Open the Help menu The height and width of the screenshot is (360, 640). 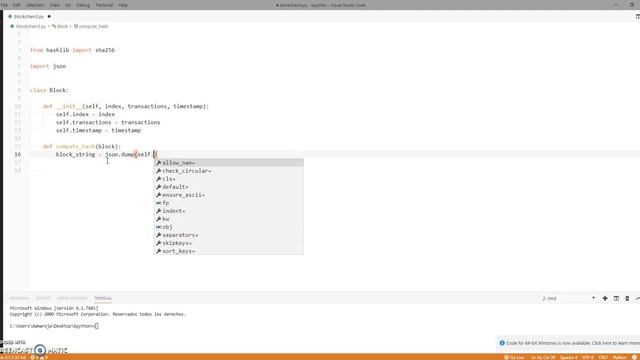coord(123,5)
